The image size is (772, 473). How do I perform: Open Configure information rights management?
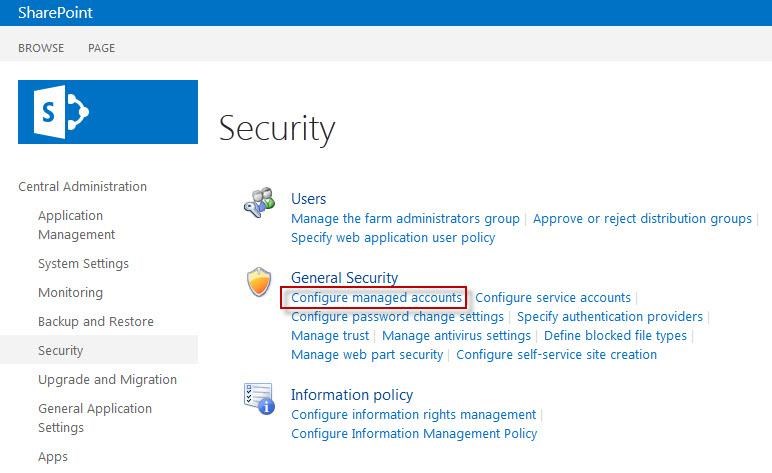(414, 414)
